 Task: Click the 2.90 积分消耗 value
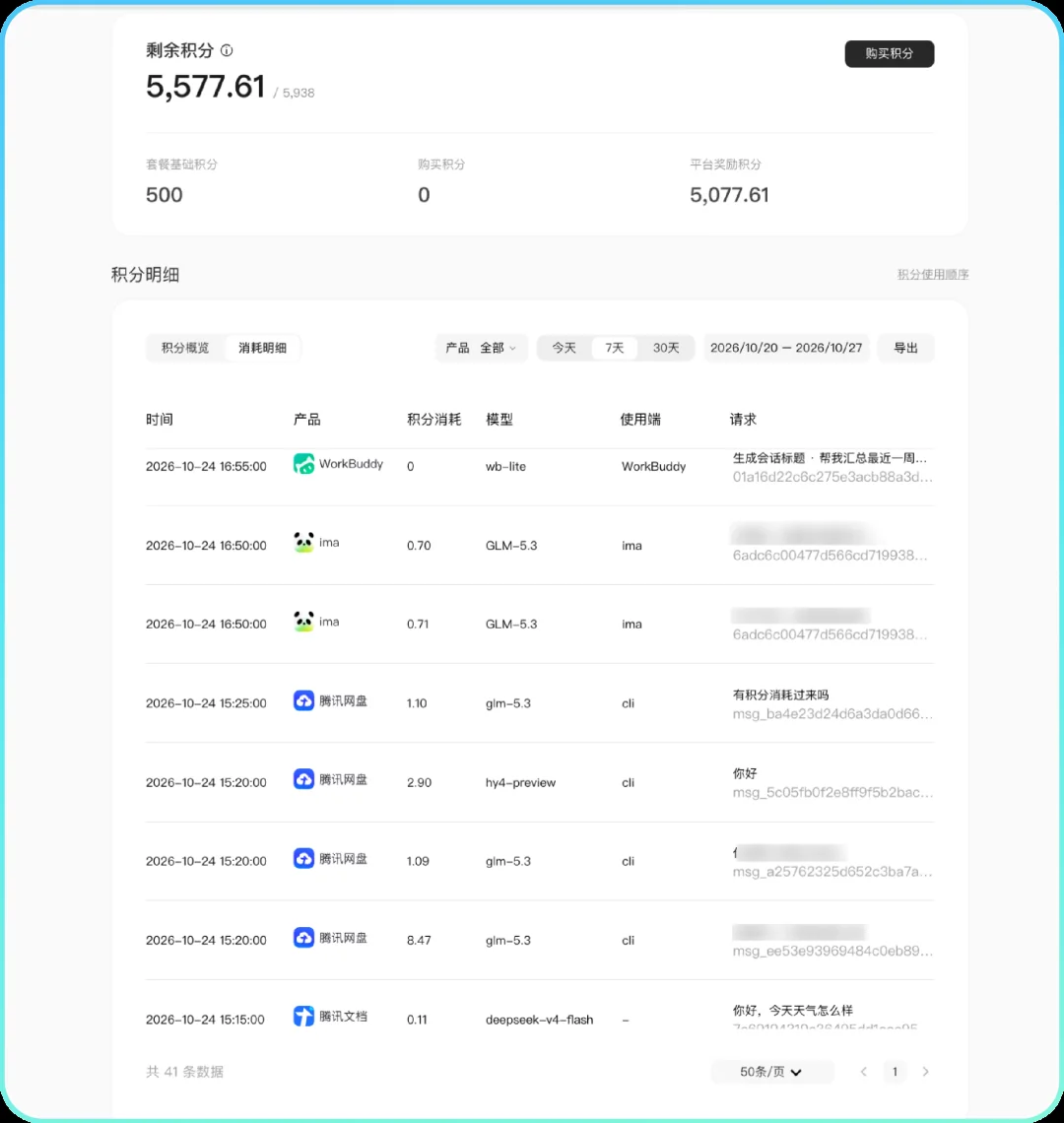(x=419, y=783)
